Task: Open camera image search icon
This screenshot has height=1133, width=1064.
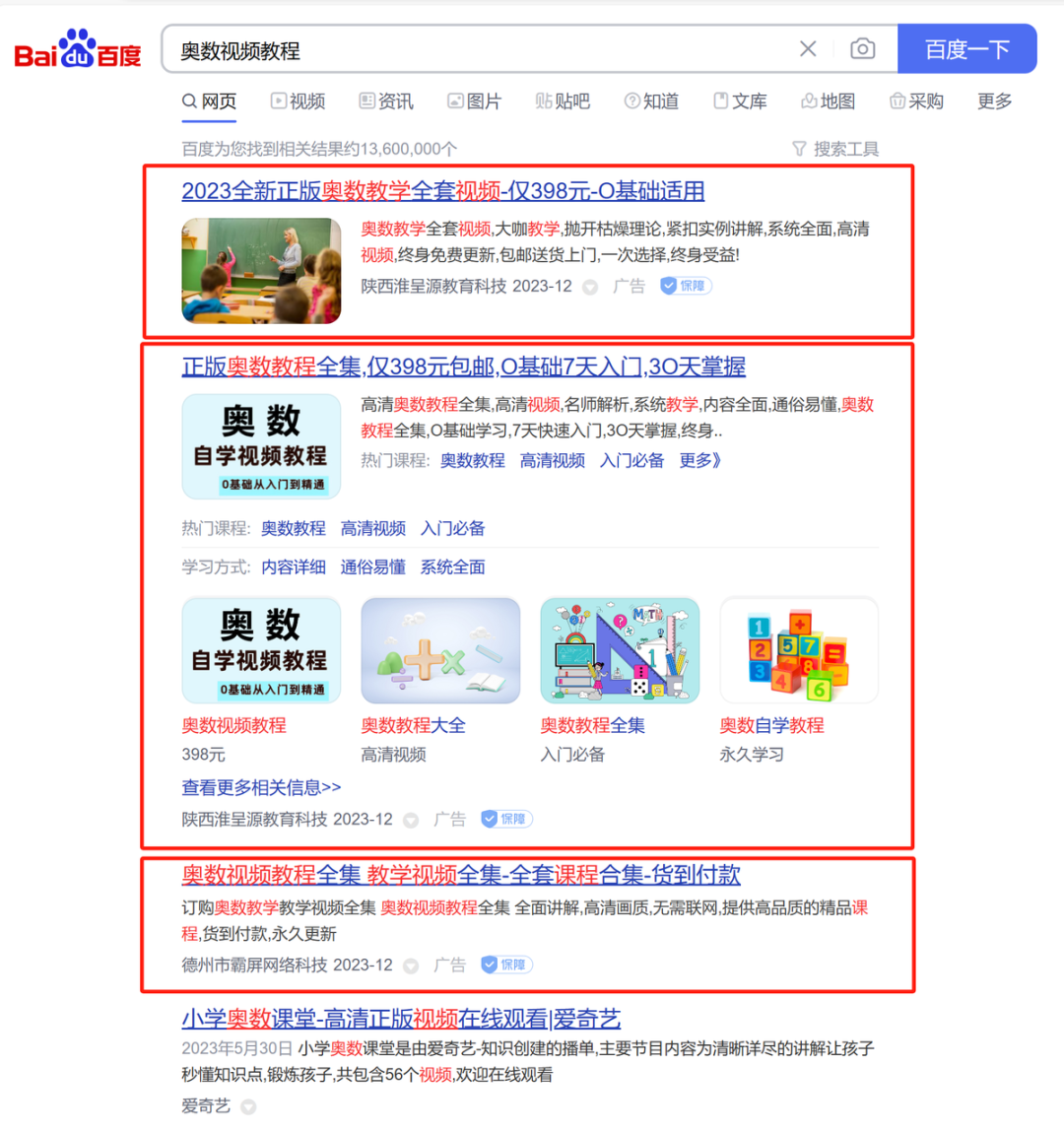Action: (862, 49)
